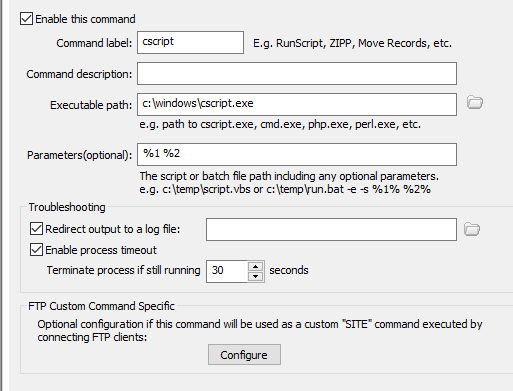Click the 'Command description:' caption text
513x391 pixels.
(79, 74)
